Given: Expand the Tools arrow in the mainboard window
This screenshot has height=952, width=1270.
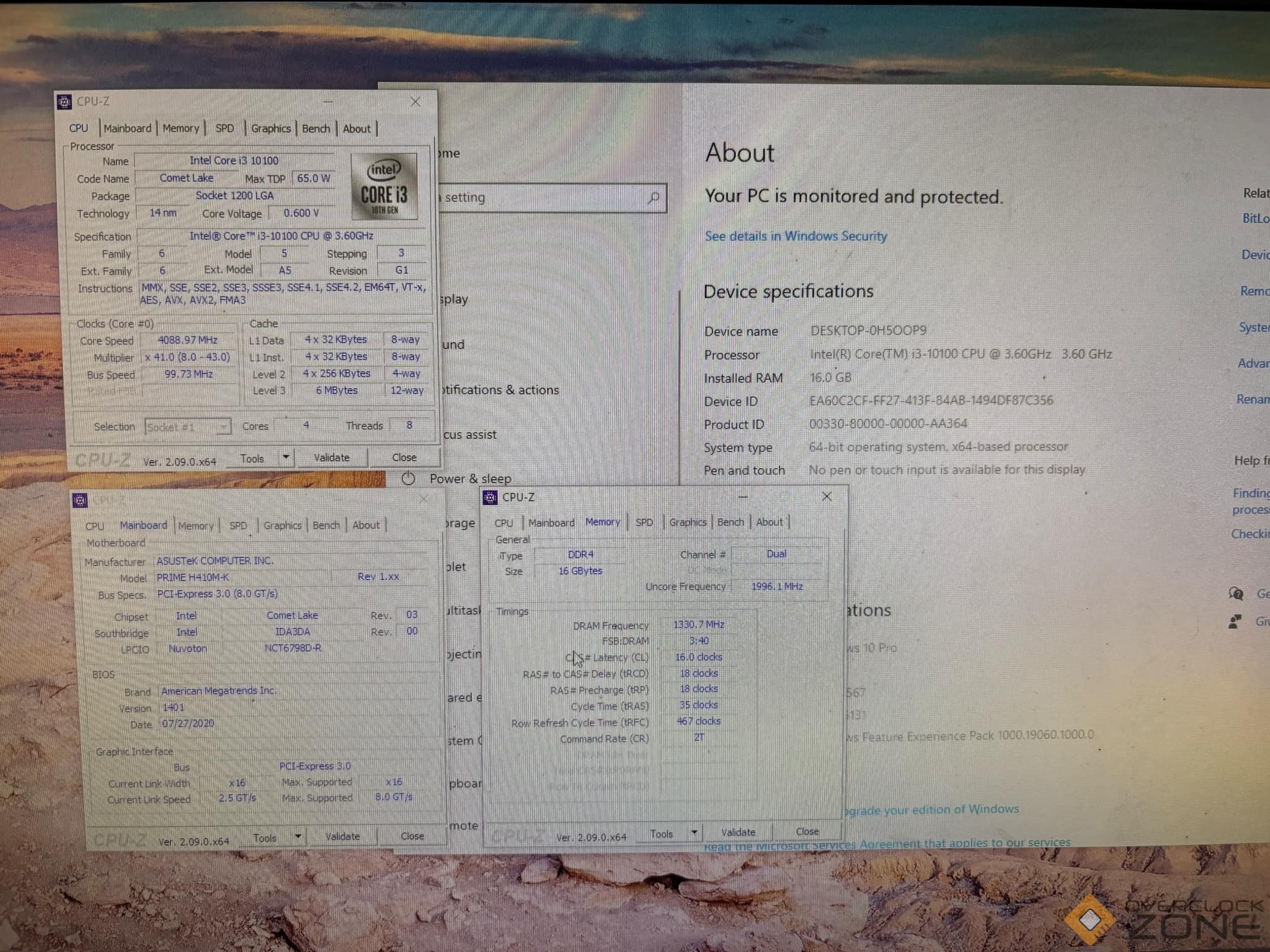Looking at the screenshot, I should [x=298, y=837].
